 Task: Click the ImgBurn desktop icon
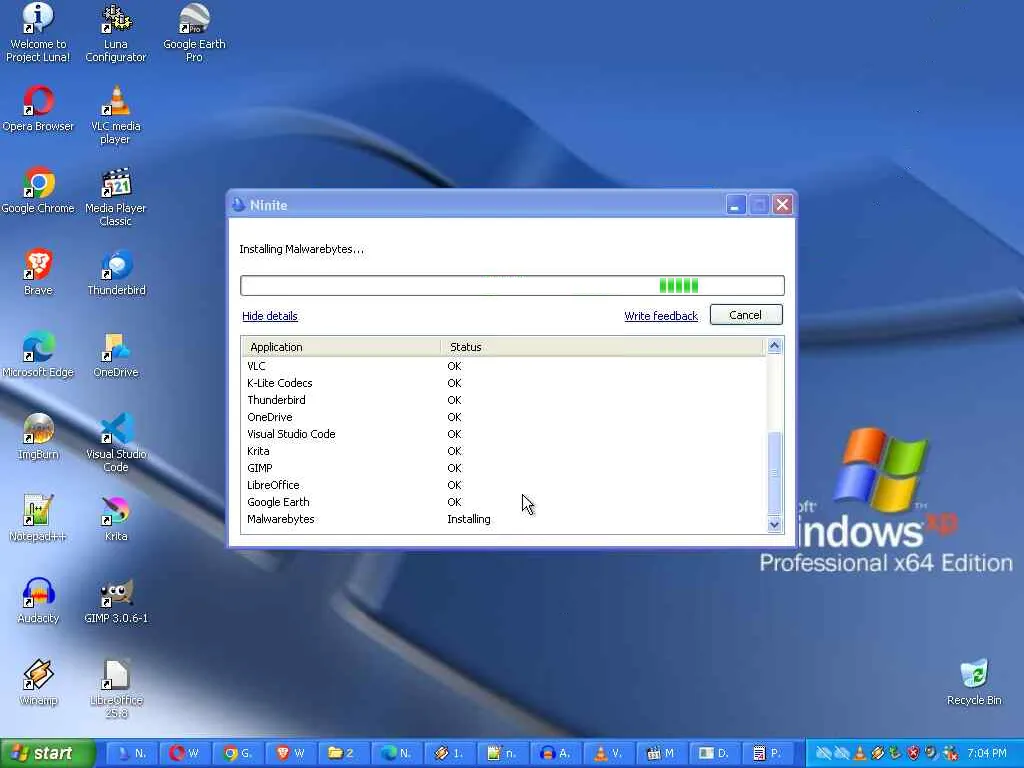click(38, 436)
